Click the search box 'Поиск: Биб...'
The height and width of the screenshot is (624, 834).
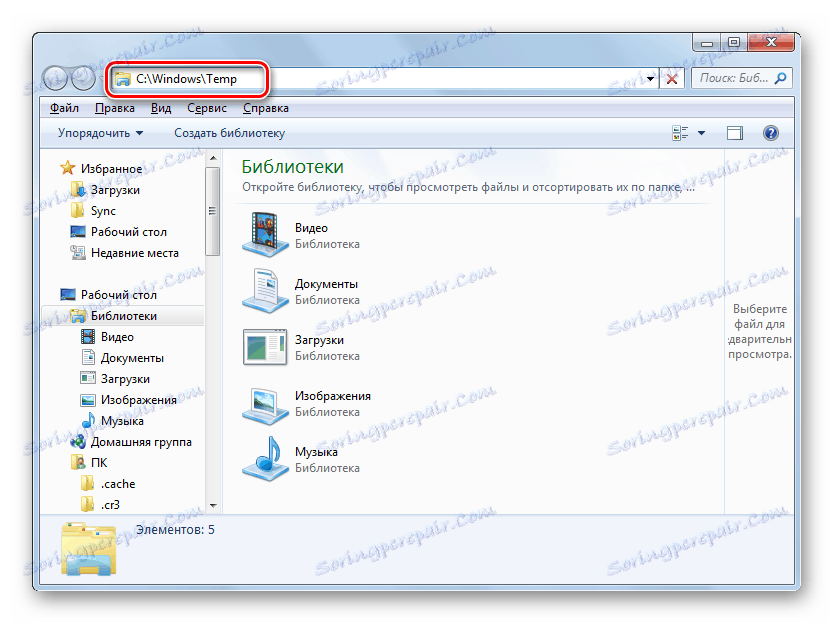(741, 78)
